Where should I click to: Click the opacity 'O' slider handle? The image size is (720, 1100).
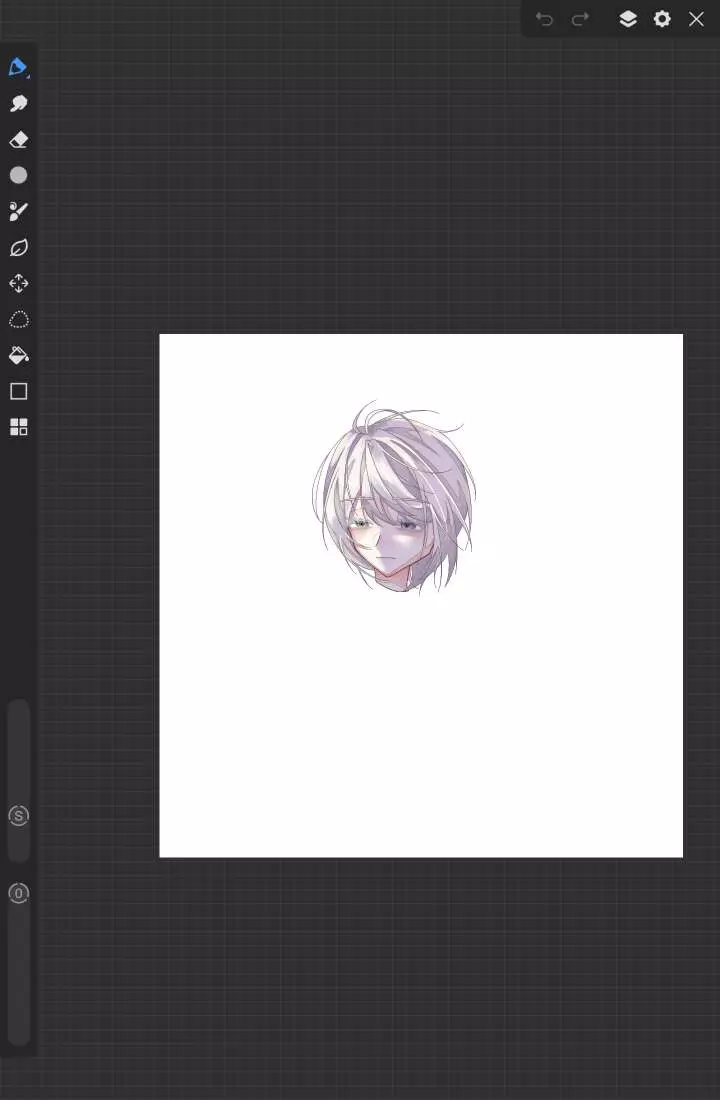pyautogui.click(x=18, y=893)
